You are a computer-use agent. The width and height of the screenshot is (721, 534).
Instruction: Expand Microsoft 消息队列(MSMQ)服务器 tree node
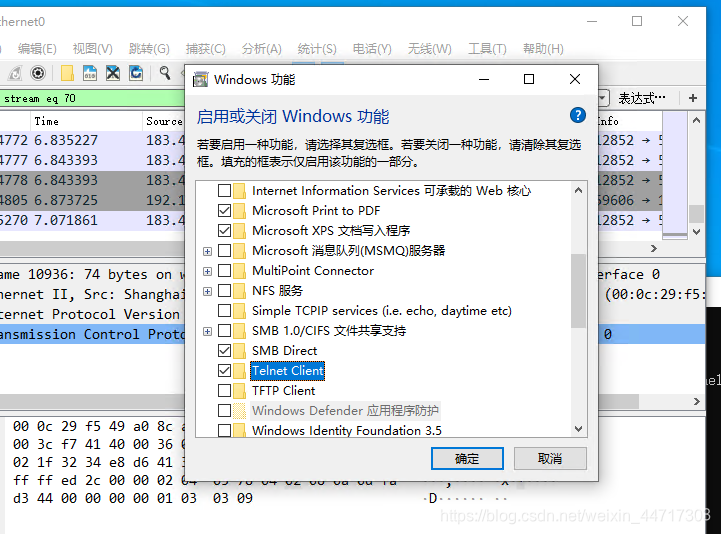(x=207, y=251)
